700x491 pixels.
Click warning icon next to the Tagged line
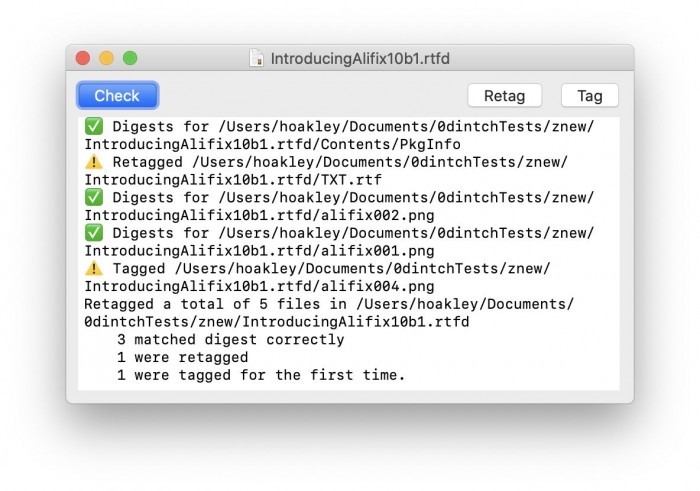94,269
